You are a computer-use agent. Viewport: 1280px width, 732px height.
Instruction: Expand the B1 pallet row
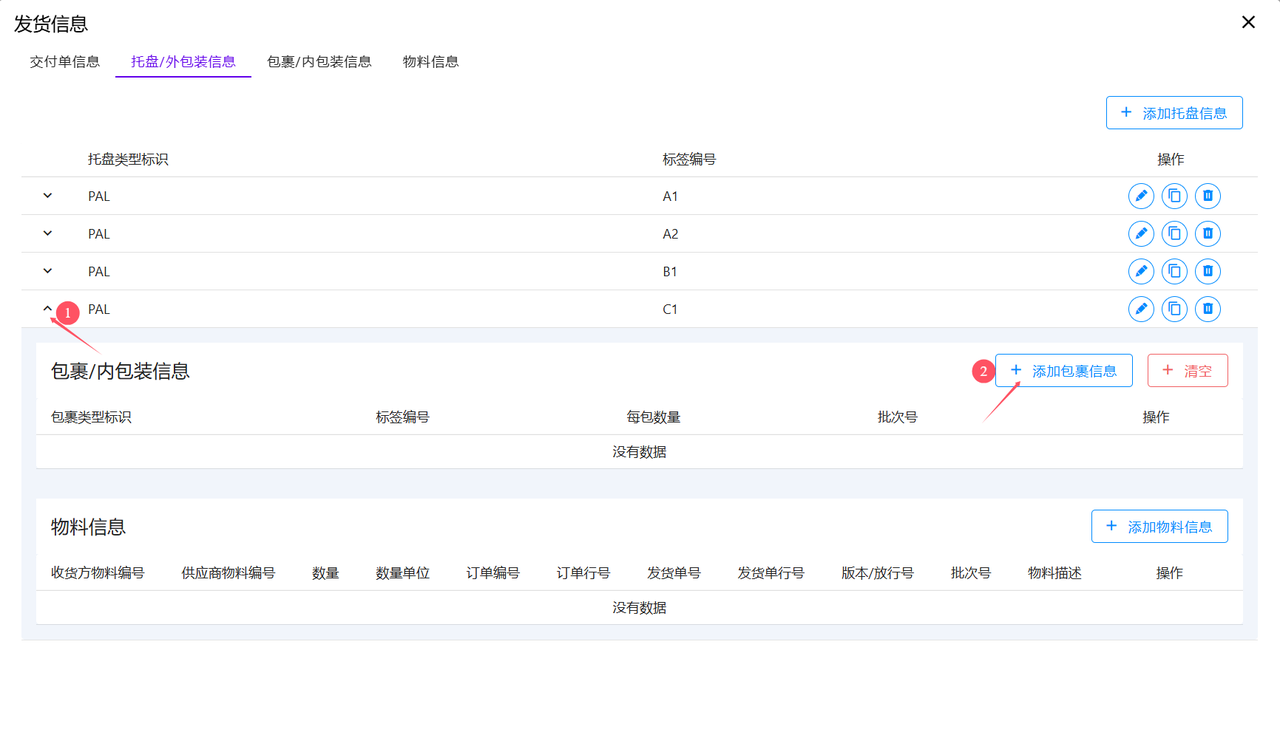(x=48, y=271)
